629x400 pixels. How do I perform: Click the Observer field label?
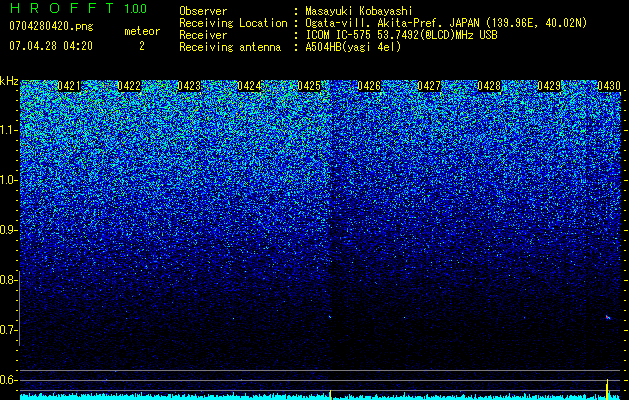pos(203,11)
